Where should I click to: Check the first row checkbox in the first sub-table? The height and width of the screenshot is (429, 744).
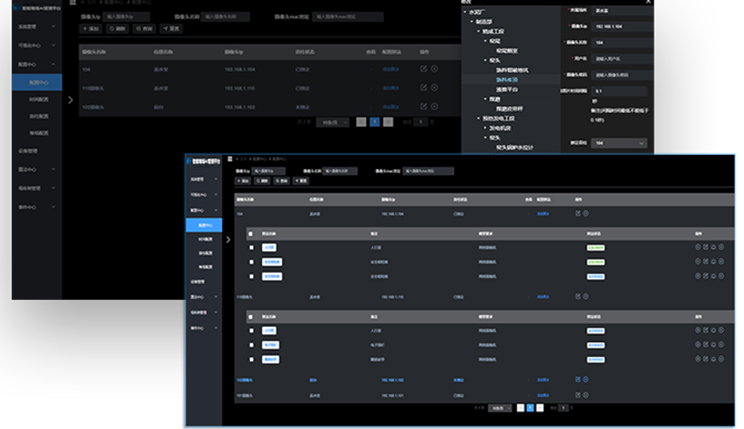pyautogui.click(x=251, y=247)
